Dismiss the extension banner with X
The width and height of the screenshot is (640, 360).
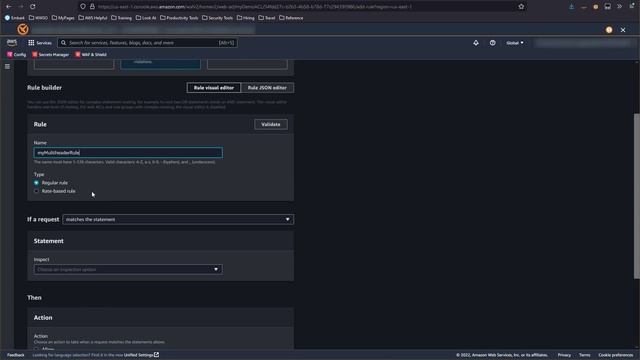[623, 30]
